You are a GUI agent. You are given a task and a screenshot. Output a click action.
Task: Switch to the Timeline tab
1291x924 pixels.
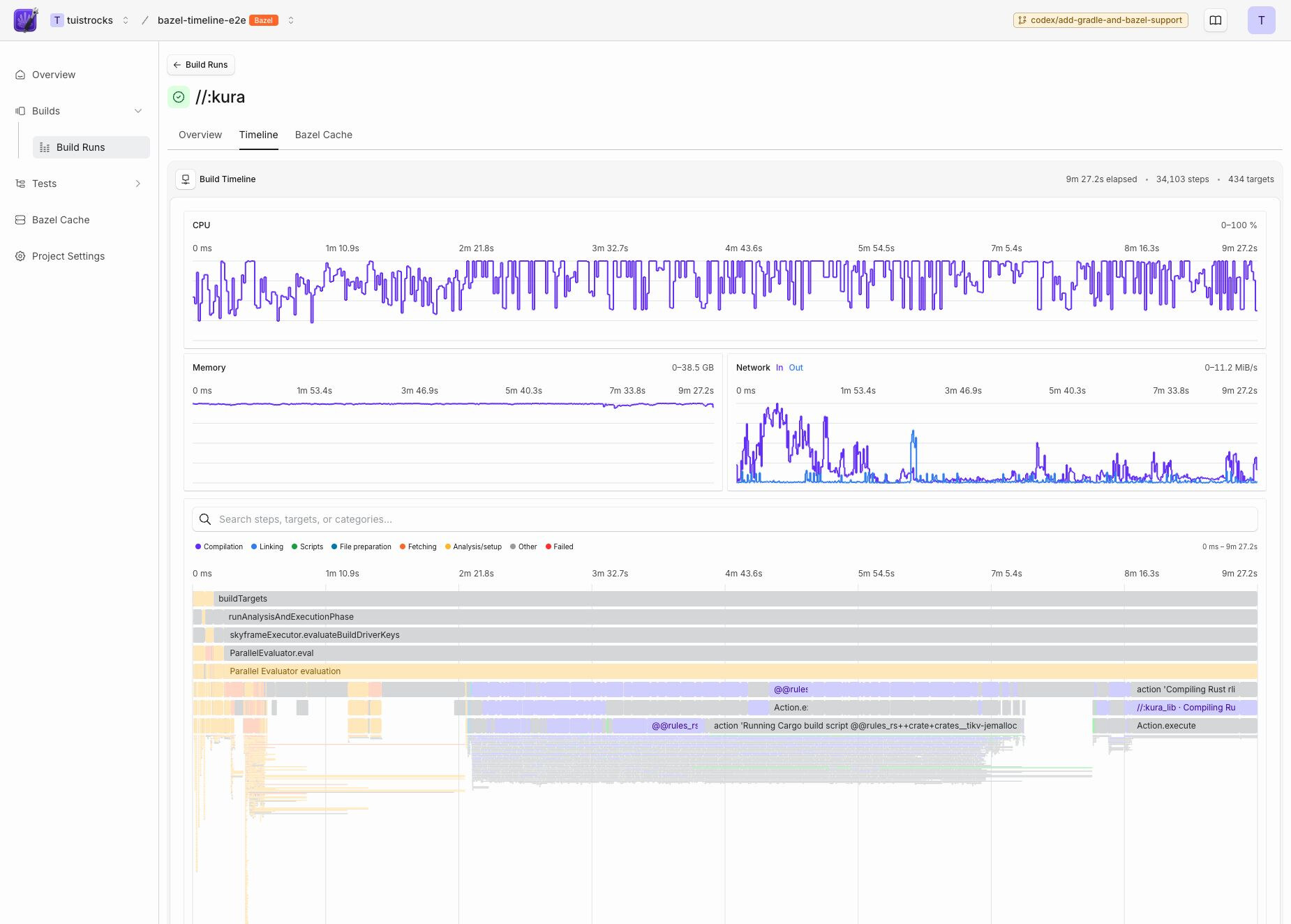[258, 135]
